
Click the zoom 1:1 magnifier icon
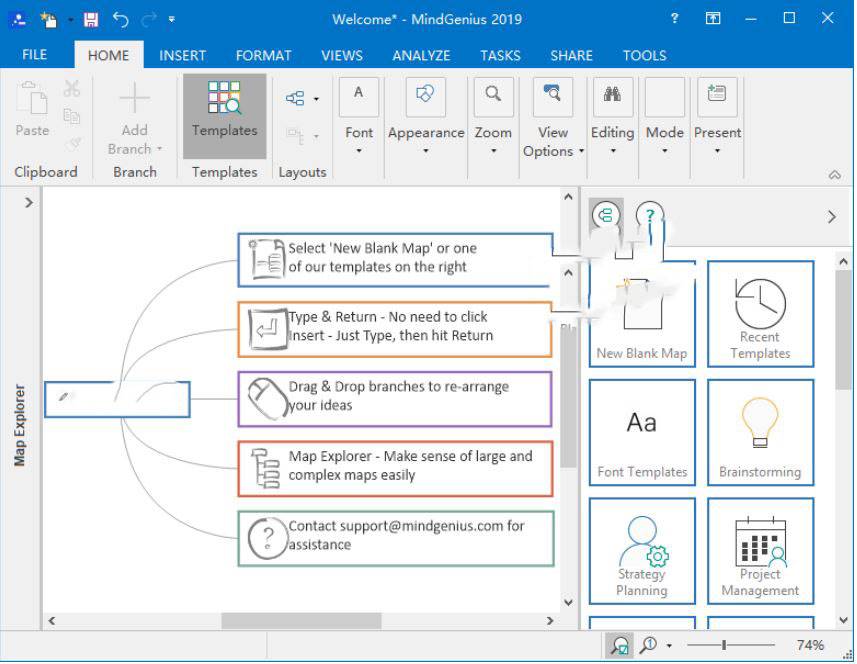648,645
